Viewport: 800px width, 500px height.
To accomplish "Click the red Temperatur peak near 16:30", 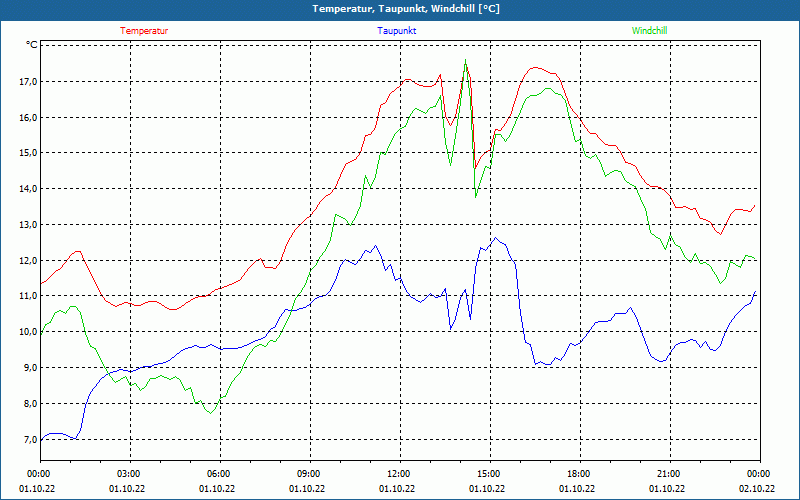I will pyautogui.click(x=535, y=67).
